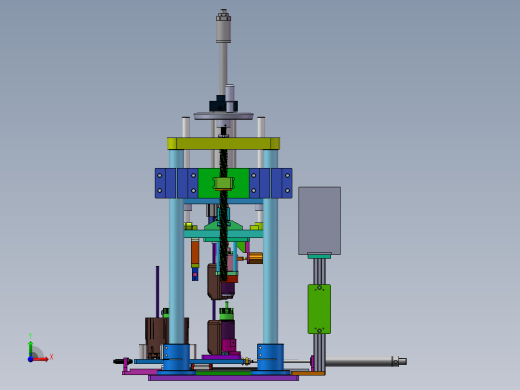Pick the small orange cylinder under the cyan plate
Screen dimensions: 520x390
click(x=195, y=254)
